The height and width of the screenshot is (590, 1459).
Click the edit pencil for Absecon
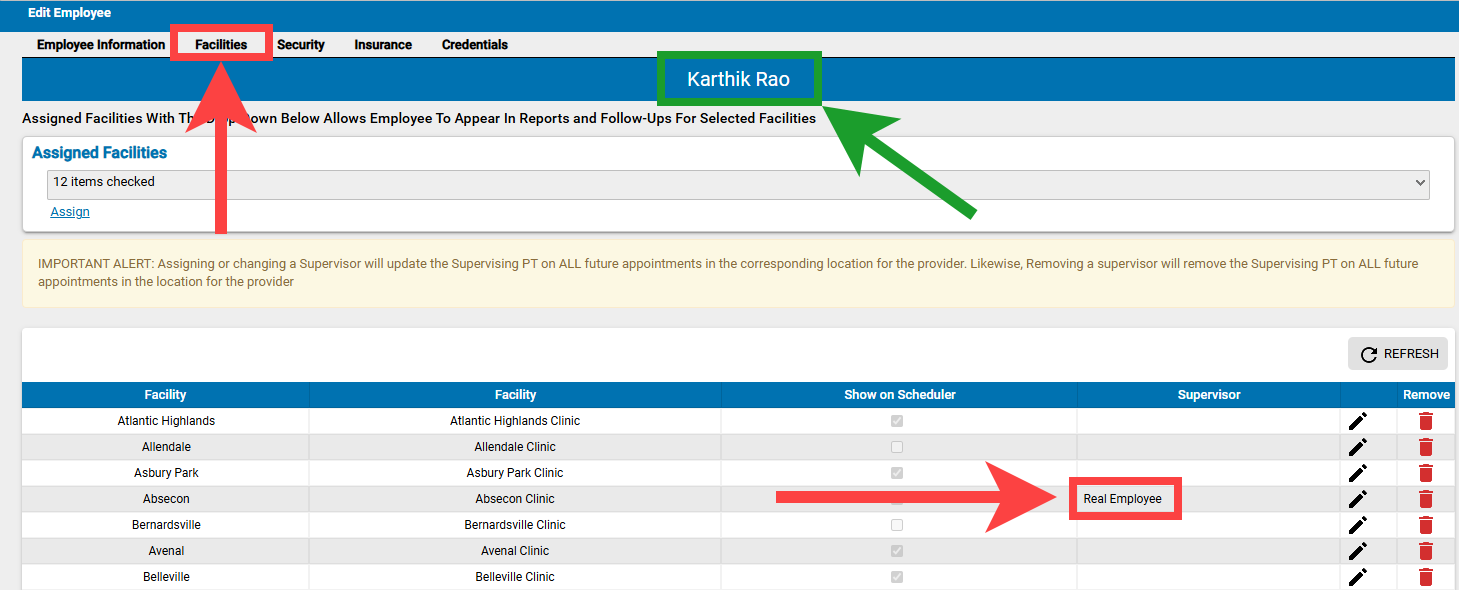tap(1357, 498)
